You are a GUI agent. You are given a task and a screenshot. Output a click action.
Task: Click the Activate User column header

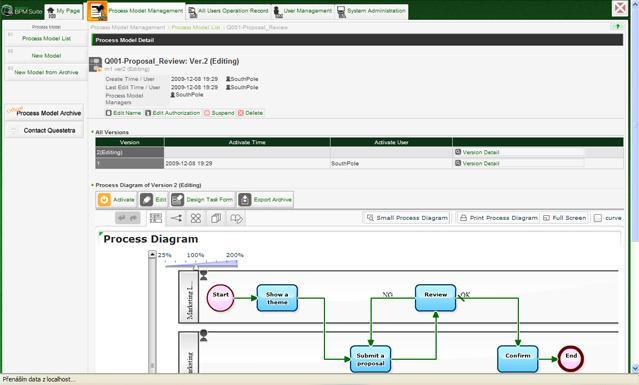pos(391,142)
